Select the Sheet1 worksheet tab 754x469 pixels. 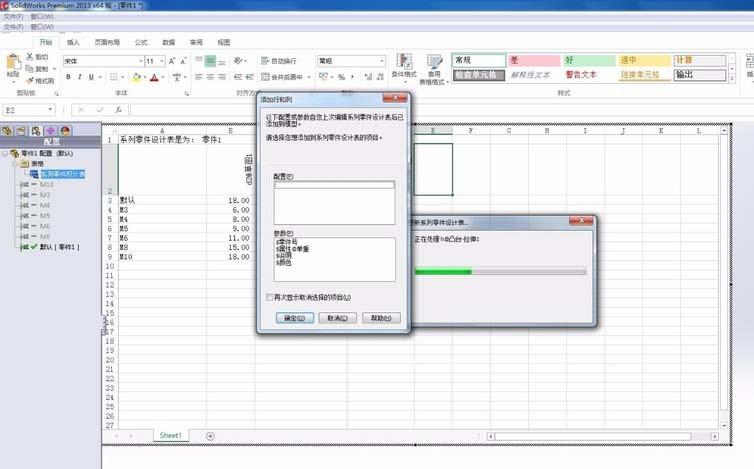[171, 435]
